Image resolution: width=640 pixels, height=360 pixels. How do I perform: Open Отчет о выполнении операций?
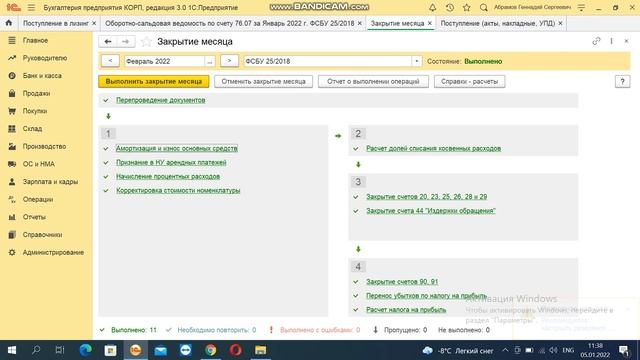373,81
